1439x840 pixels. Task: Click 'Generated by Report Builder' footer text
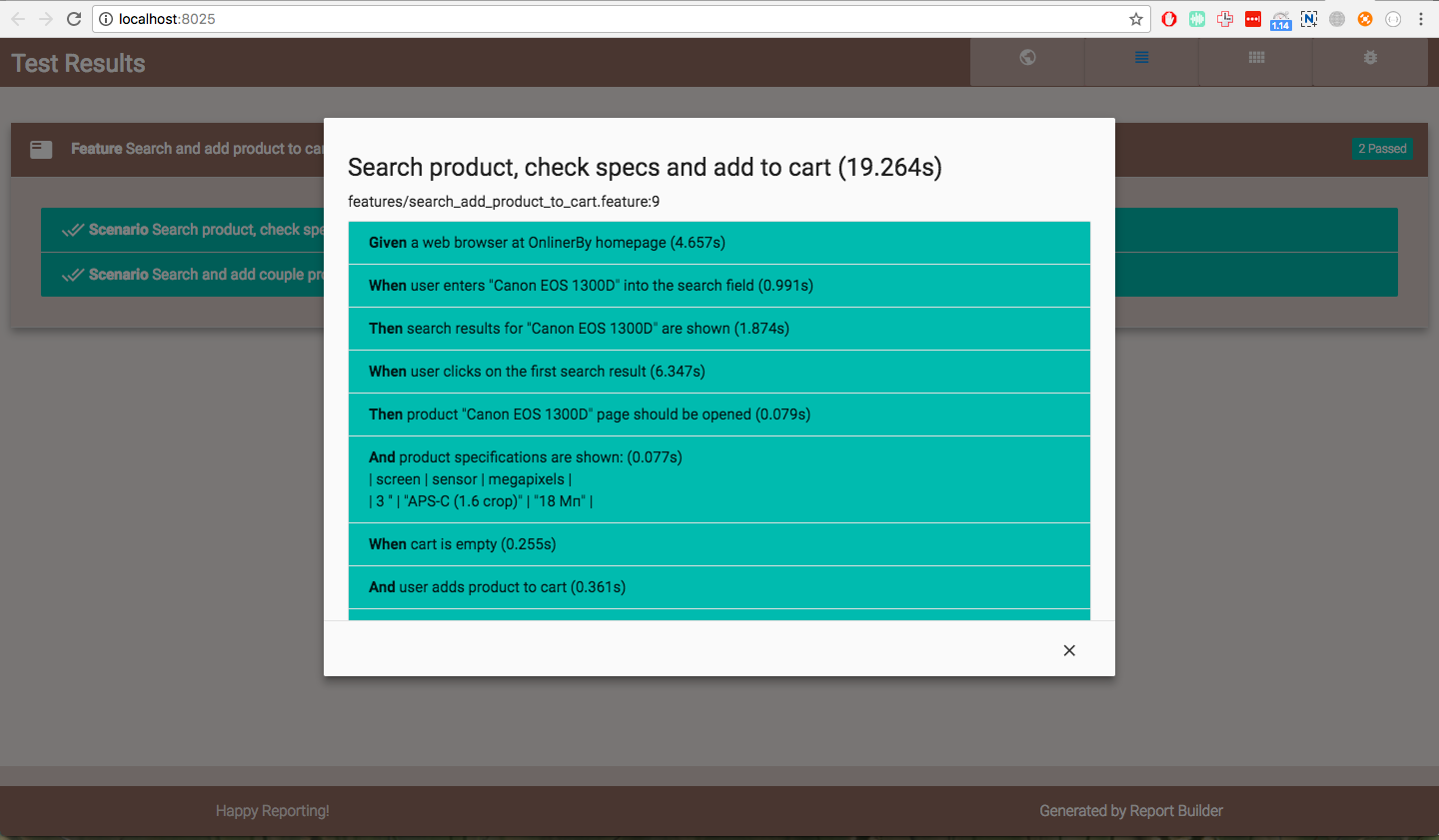(1131, 811)
